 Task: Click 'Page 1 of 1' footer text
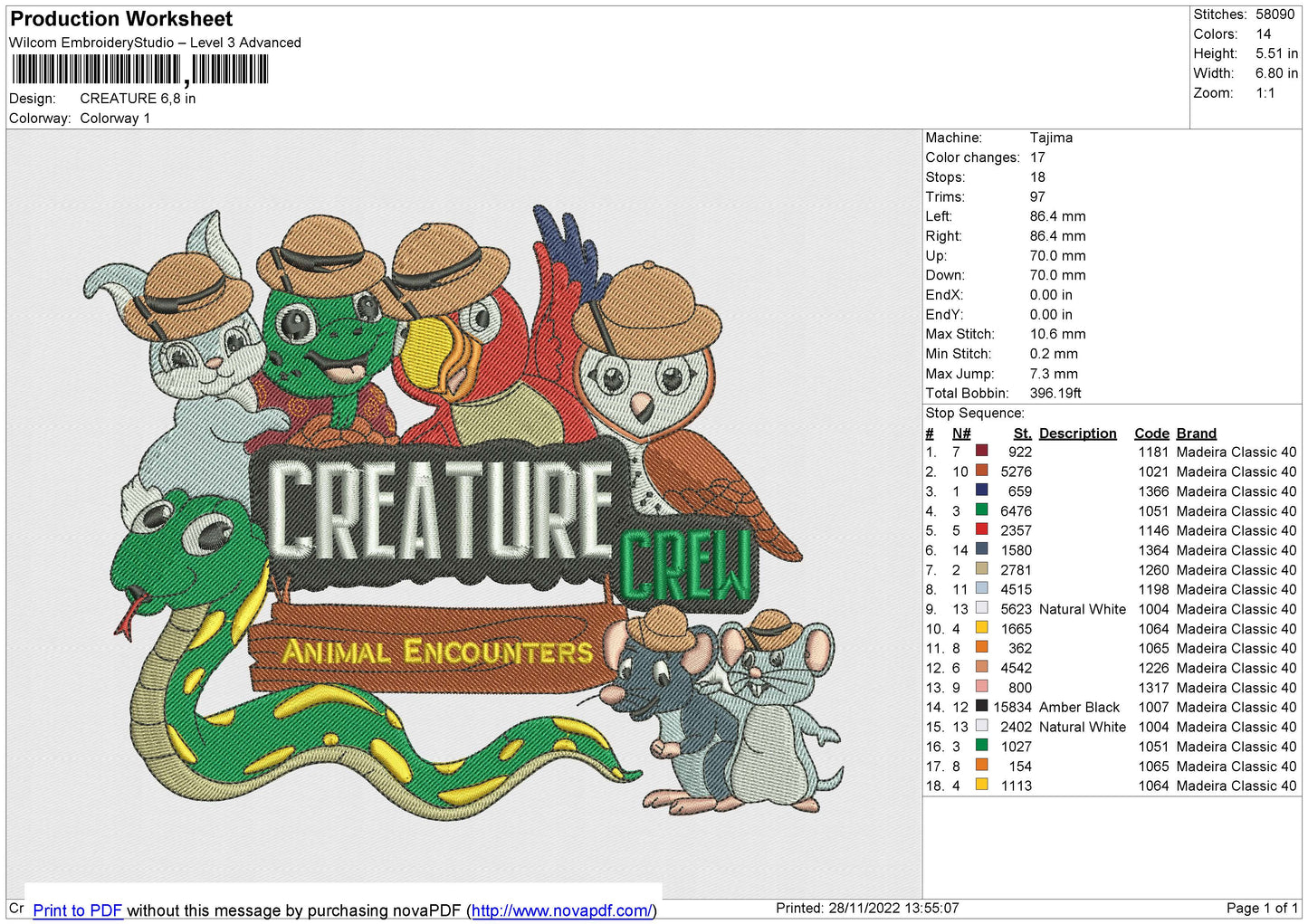click(x=1262, y=908)
